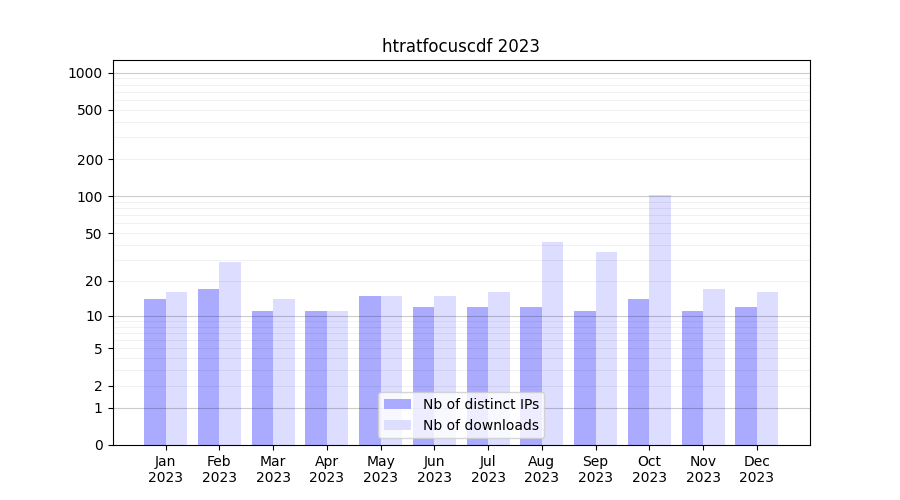
Task: Click the dark swatch for Nb of distinct IPs
Action: pyautogui.click(x=397, y=404)
